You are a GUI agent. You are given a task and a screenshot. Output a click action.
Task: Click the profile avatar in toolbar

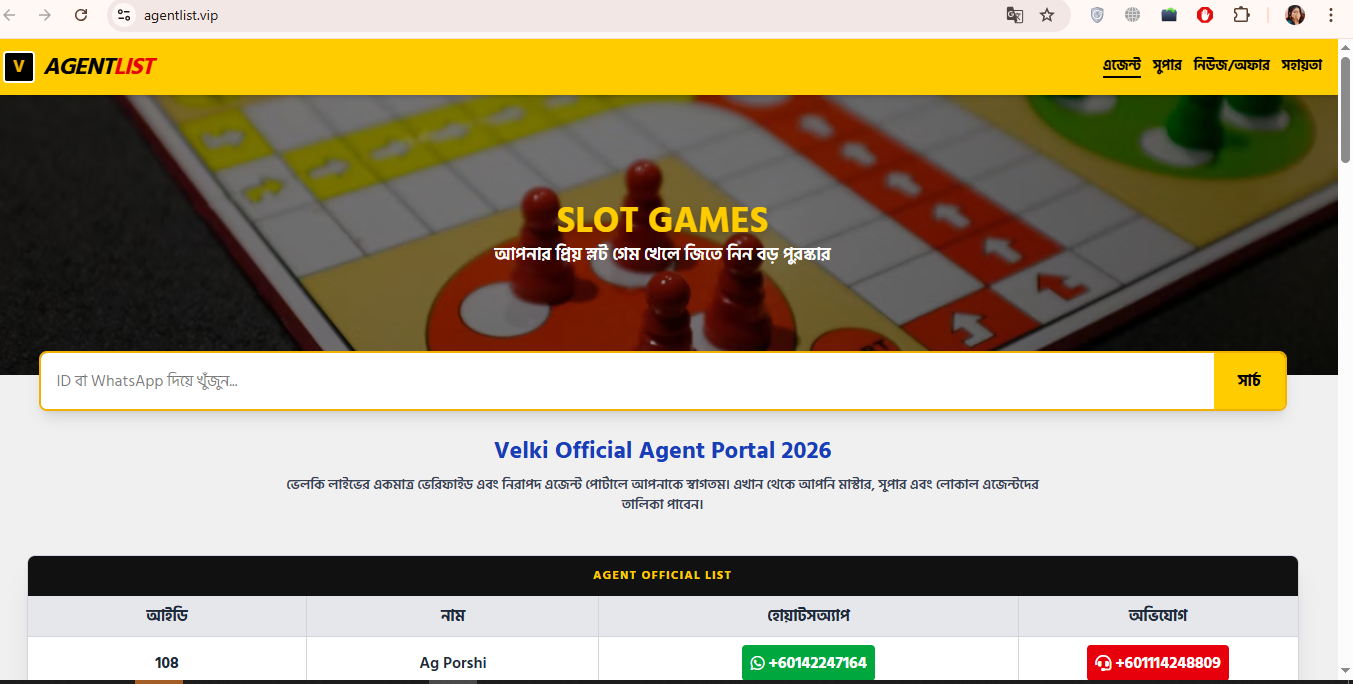pos(1295,15)
